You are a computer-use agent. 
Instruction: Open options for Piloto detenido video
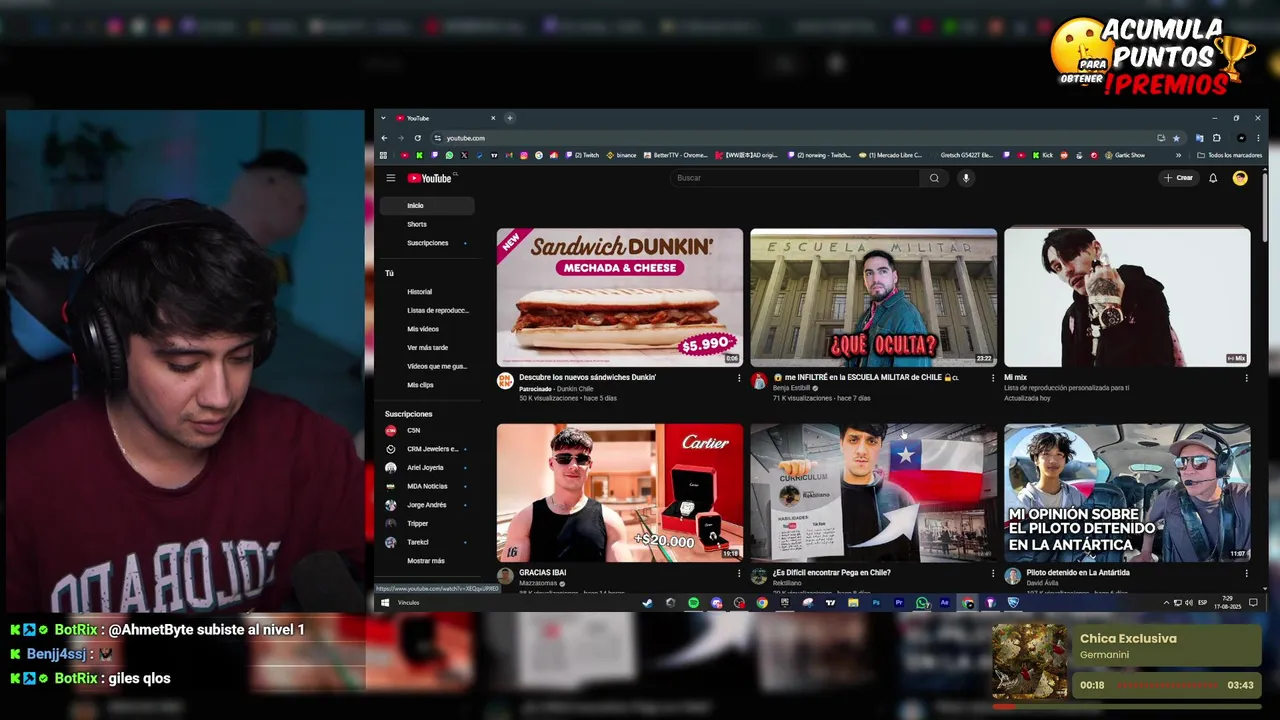coord(1246,573)
